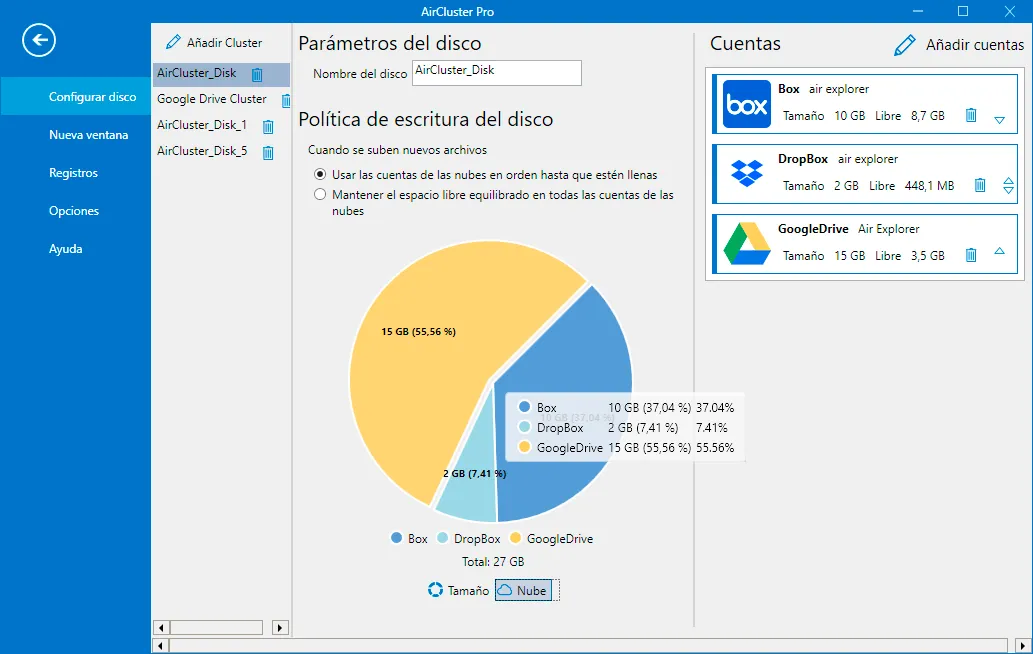Move GoogleDrive account up with arrow
This screenshot has height=654, width=1033.
pyautogui.click(x=999, y=251)
